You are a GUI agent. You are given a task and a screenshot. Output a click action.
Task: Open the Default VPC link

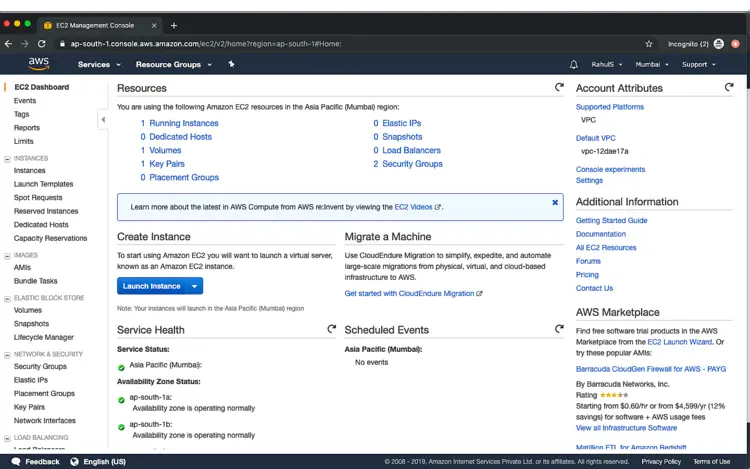point(596,138)
